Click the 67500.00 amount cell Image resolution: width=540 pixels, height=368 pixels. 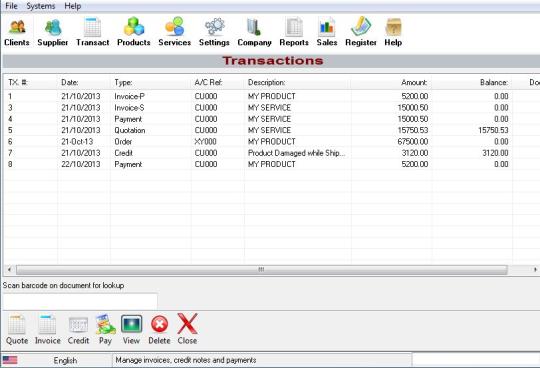click(413, 142)
